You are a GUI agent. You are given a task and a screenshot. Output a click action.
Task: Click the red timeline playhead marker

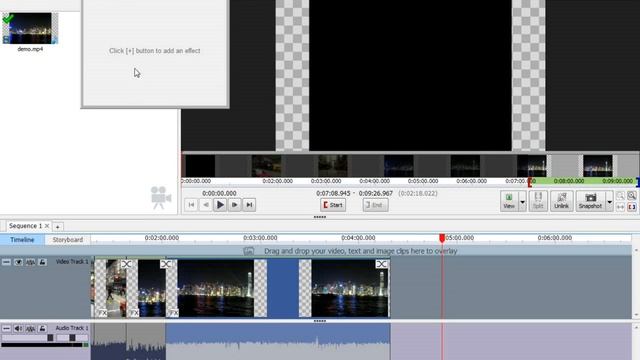[x=442, y=238]
